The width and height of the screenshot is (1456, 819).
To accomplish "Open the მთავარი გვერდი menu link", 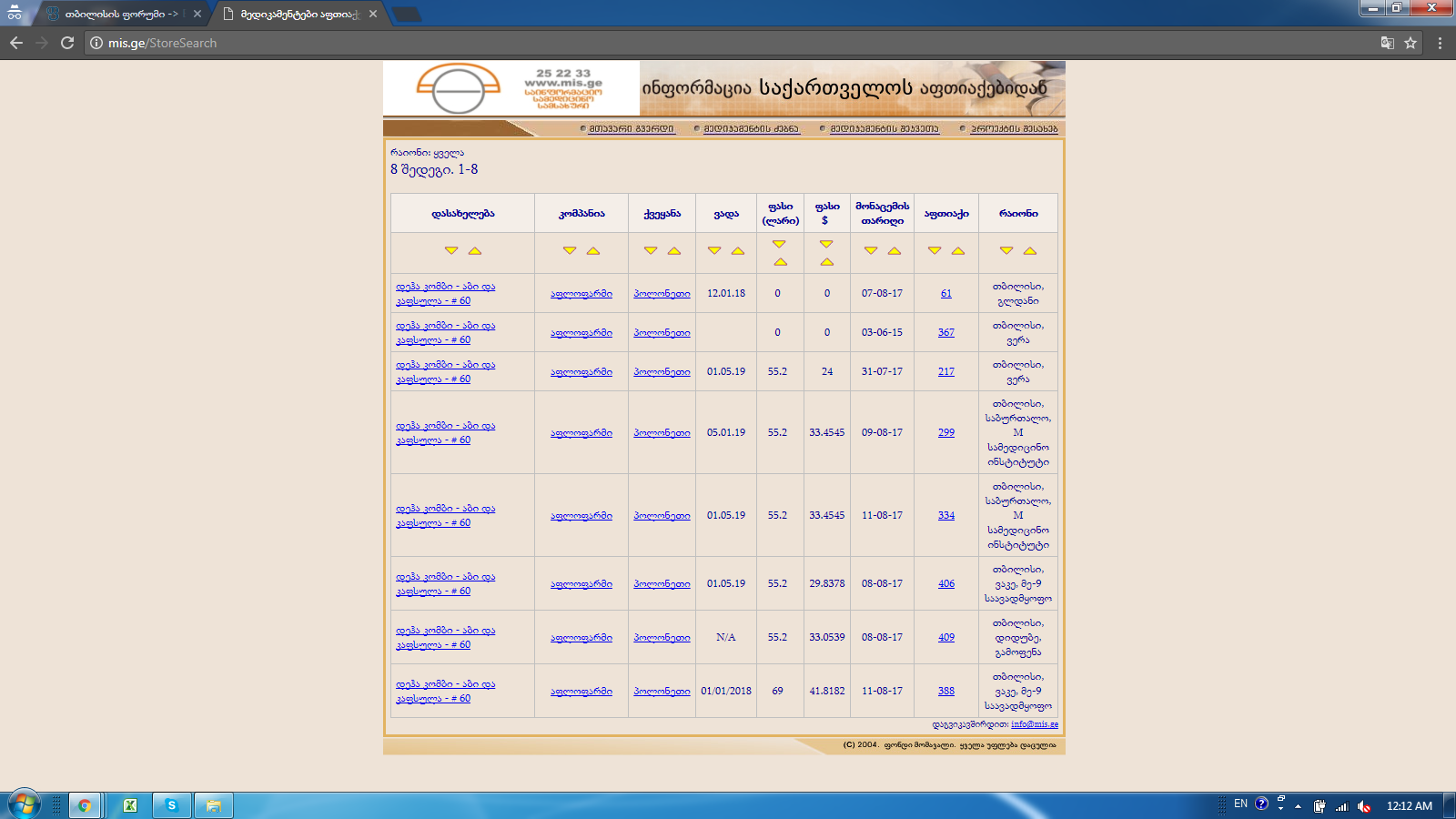I will point(632,129).
